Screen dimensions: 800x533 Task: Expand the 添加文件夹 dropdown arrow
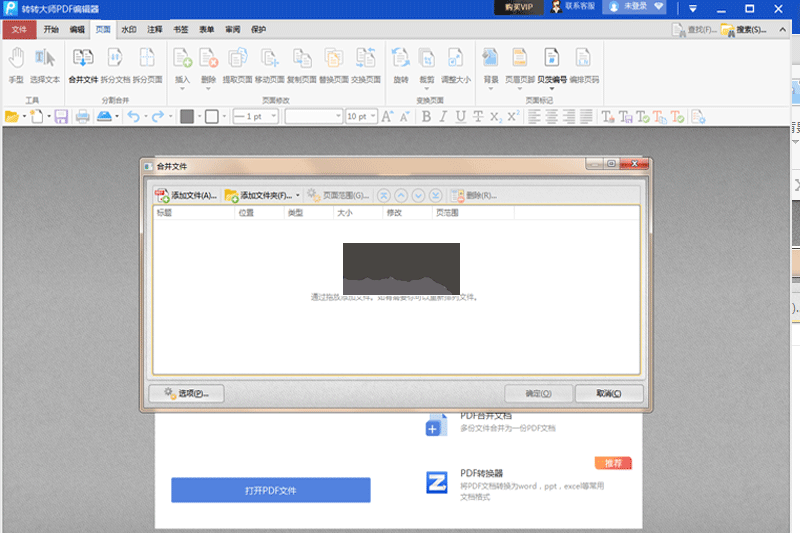[297, 195]
